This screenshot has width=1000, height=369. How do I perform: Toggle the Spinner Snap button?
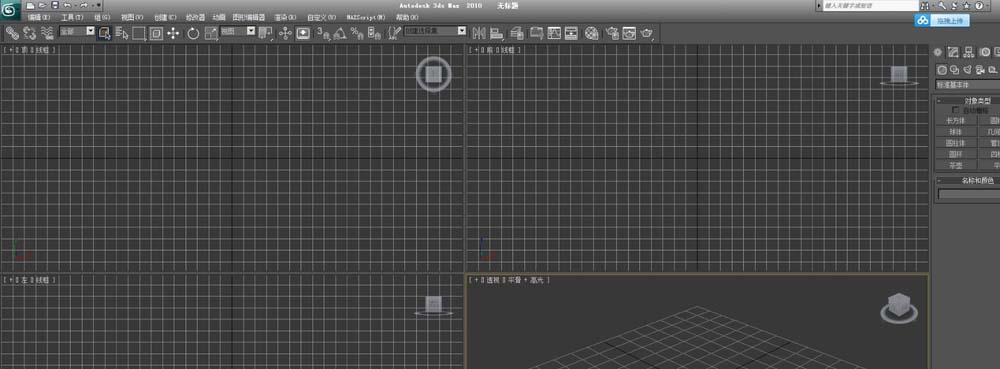tap(374, 33)
